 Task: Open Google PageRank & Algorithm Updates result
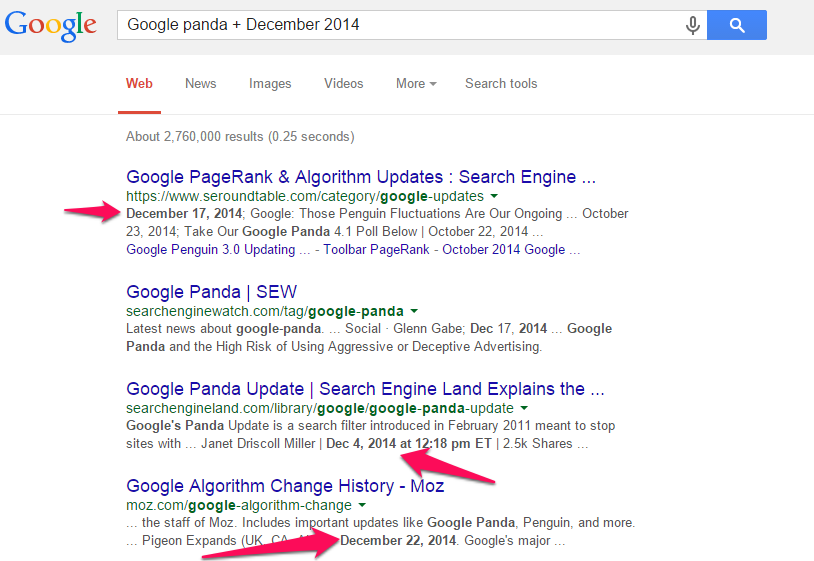click(x=361, y=178)
